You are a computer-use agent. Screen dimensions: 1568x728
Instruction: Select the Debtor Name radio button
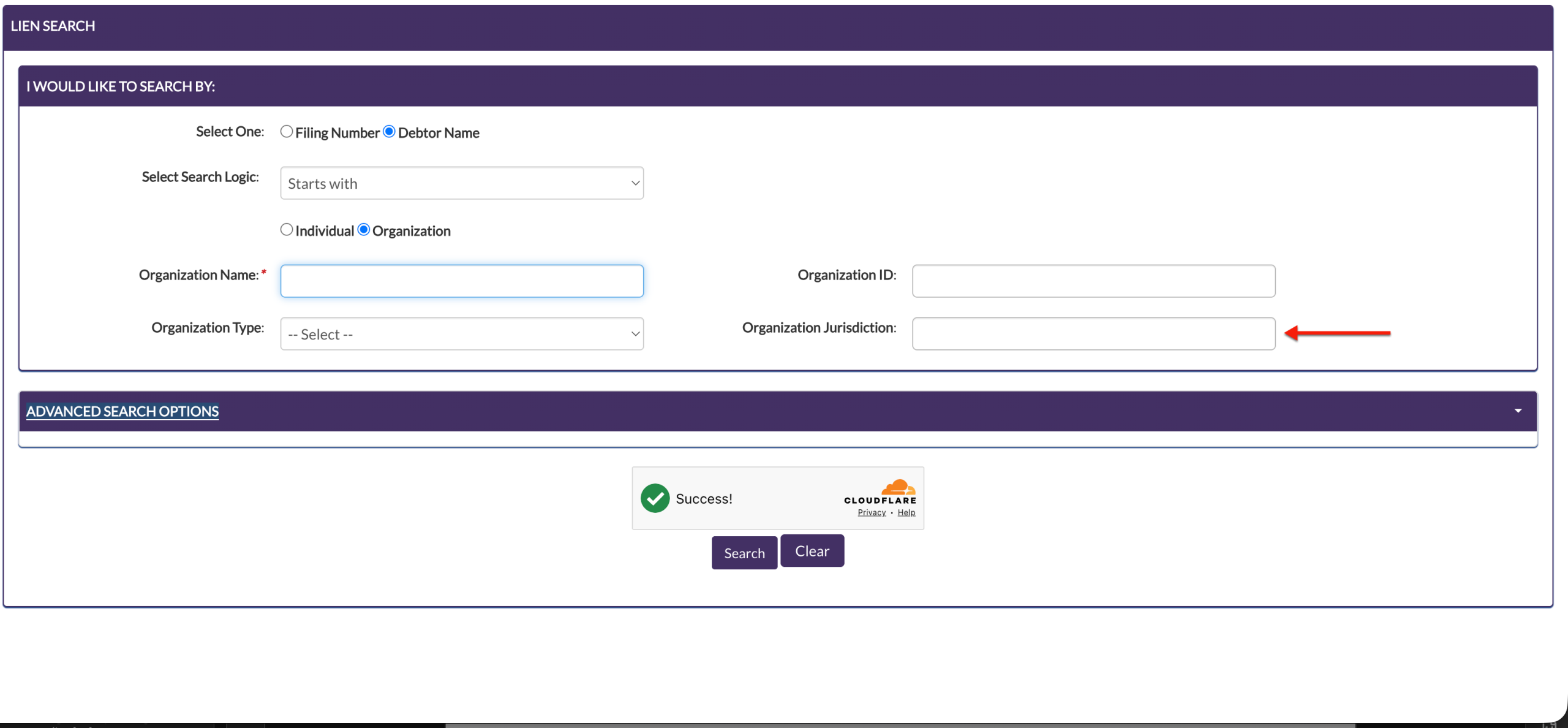tap(389, 132)
